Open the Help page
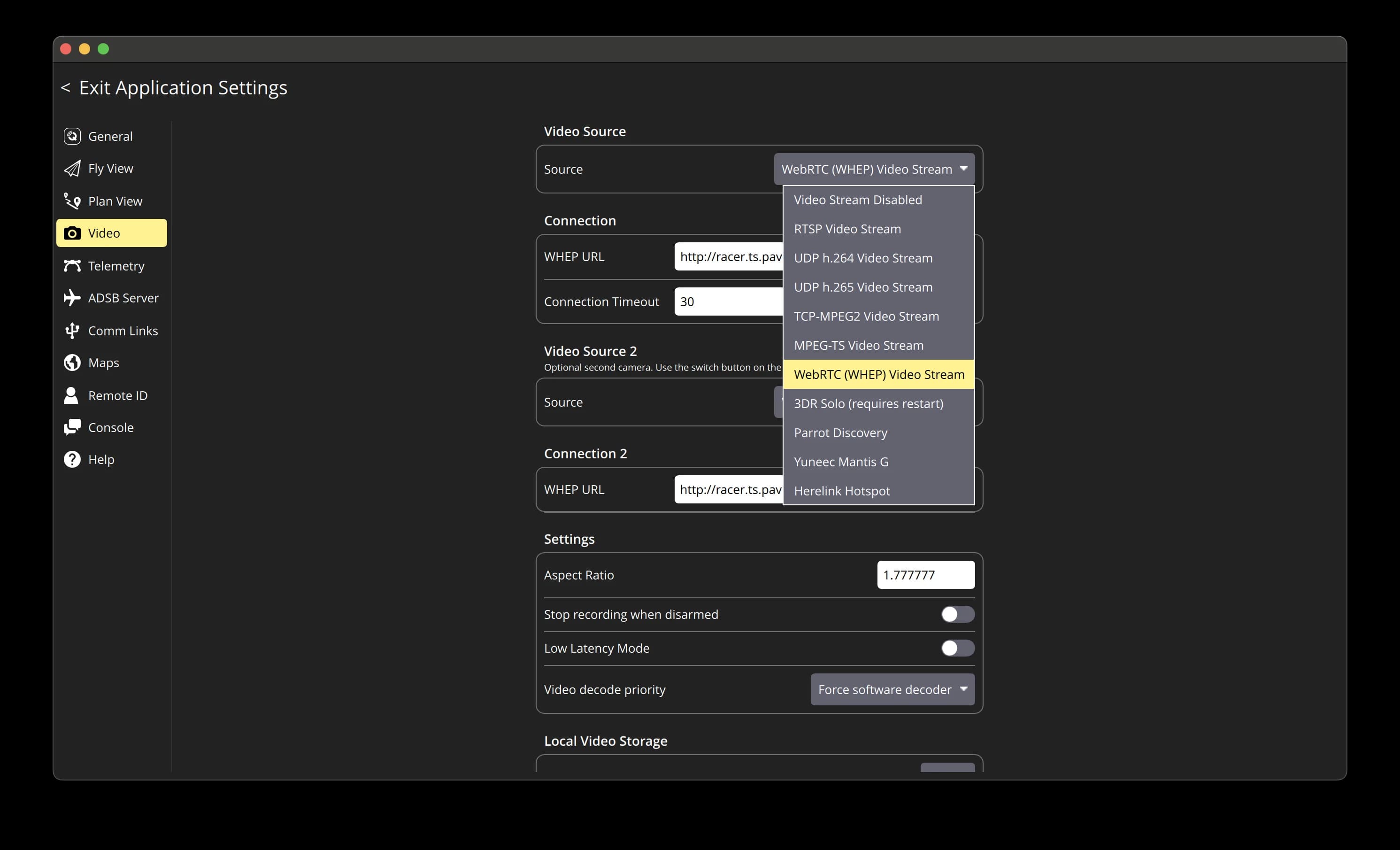1400x850 pixels. pyautogui.click(x=111, y=460)
